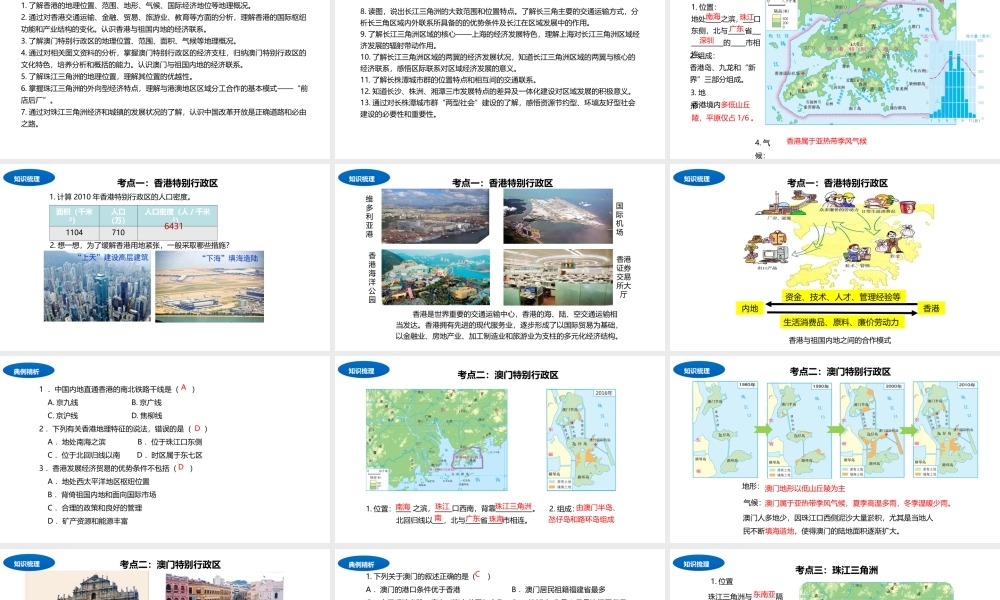Click answer option A. 京九线
Viewport: 1000px width, 600px height.
pos(63,402)
